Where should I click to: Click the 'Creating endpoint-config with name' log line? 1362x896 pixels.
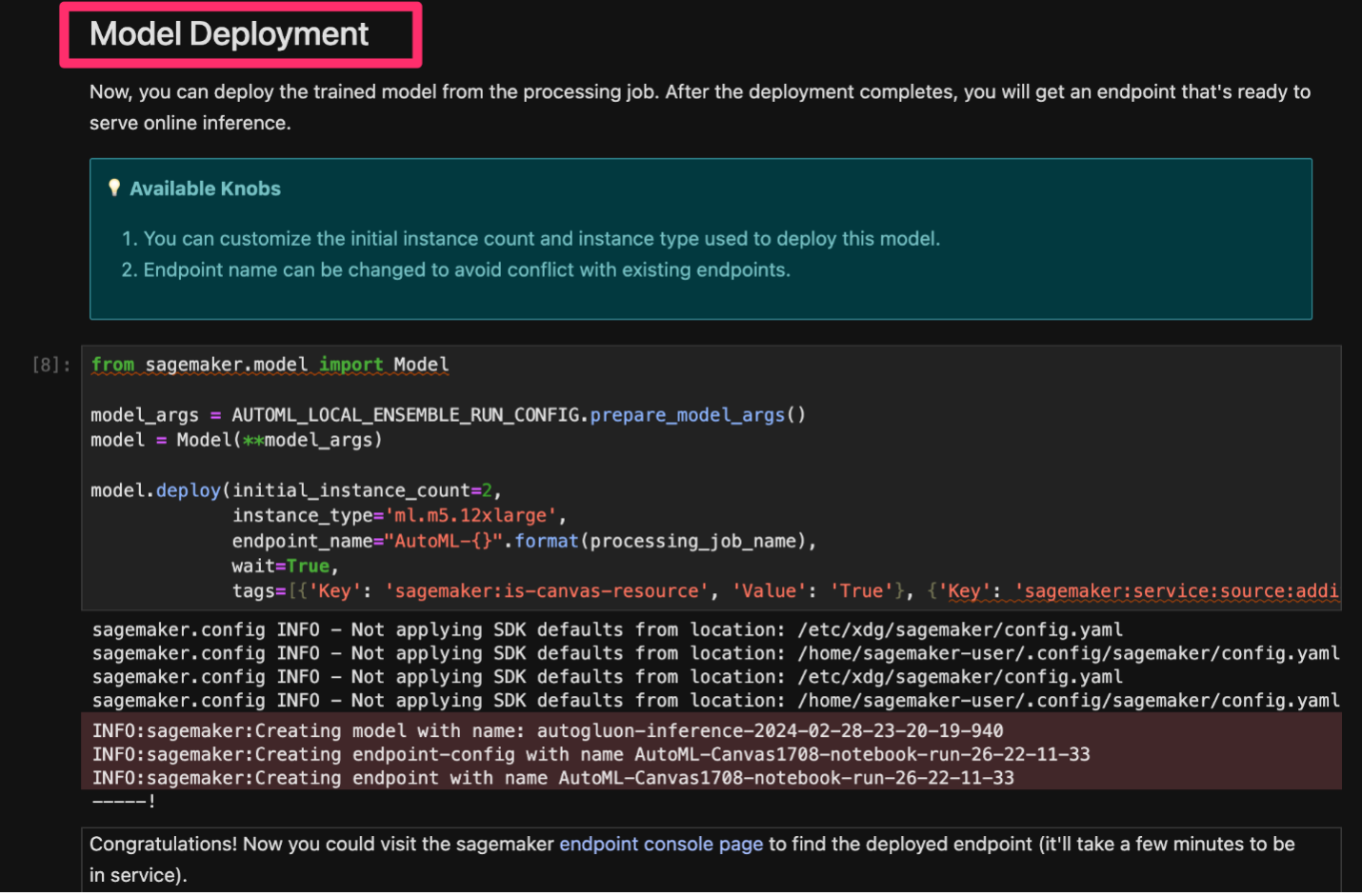591,754
